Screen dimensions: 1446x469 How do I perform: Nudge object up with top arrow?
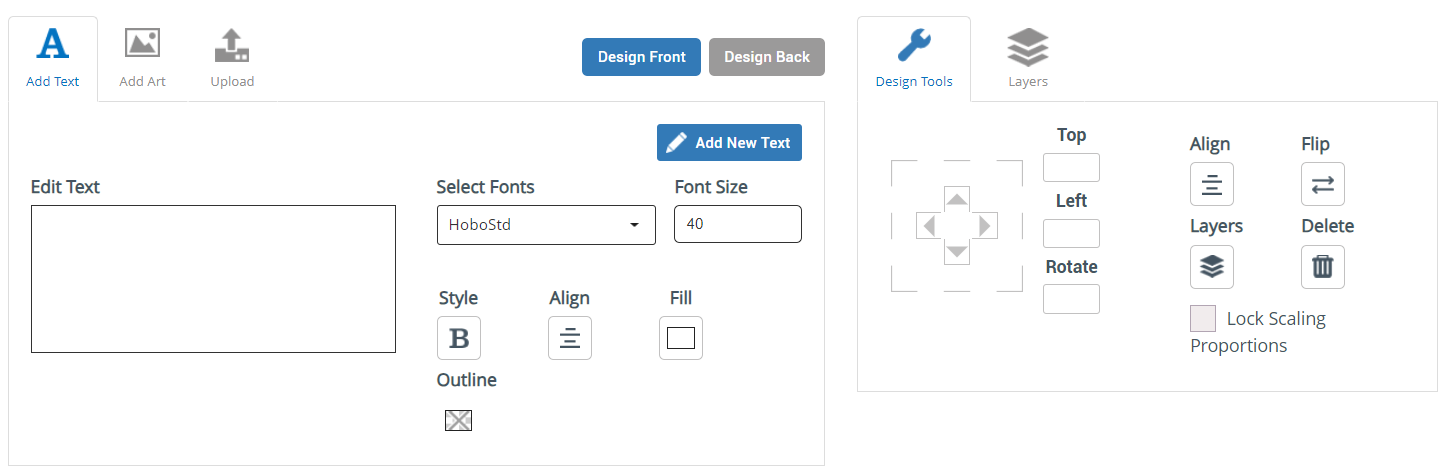coord(957,199)
